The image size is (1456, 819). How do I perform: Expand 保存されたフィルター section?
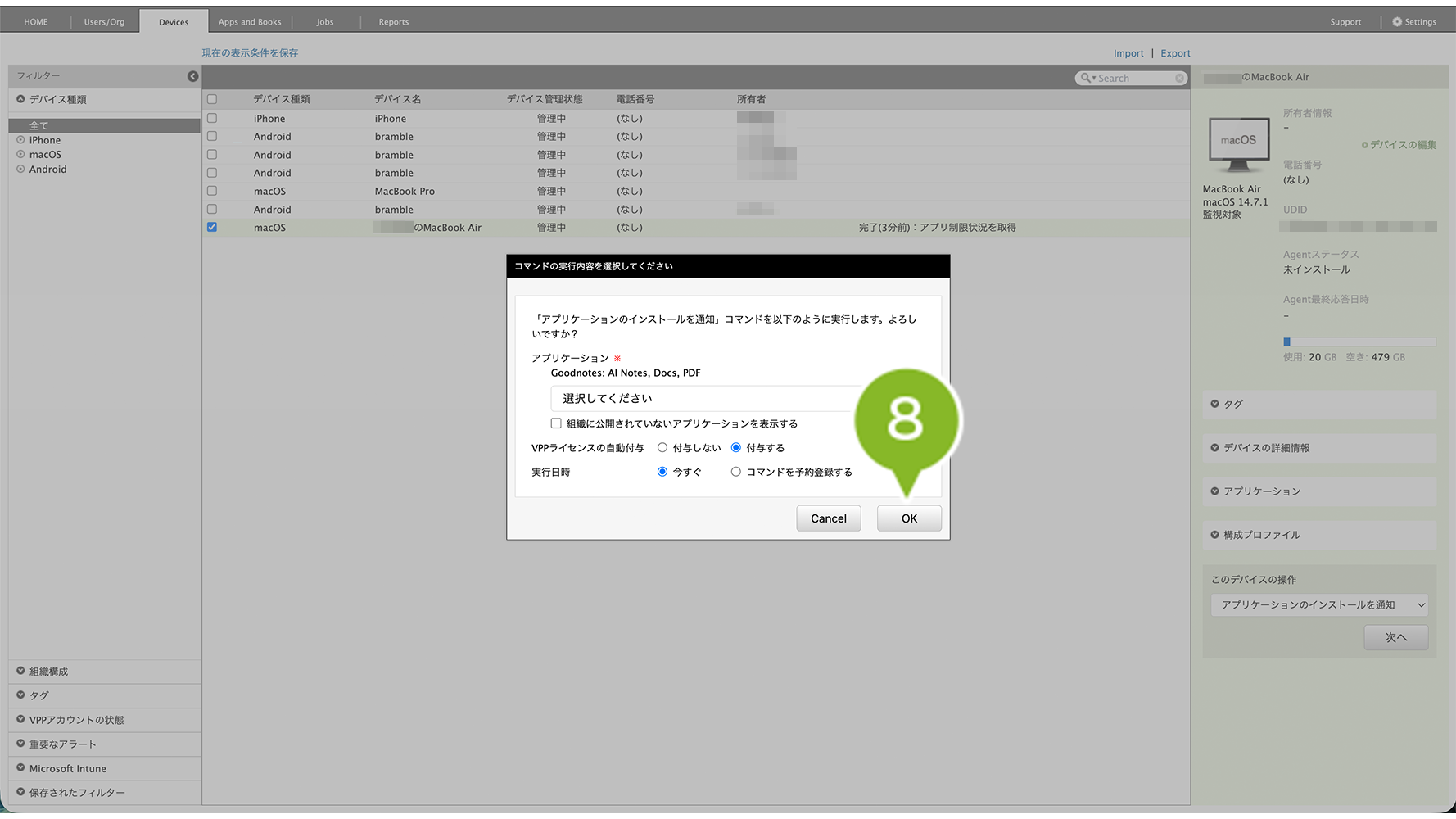(x=105, y=793)
